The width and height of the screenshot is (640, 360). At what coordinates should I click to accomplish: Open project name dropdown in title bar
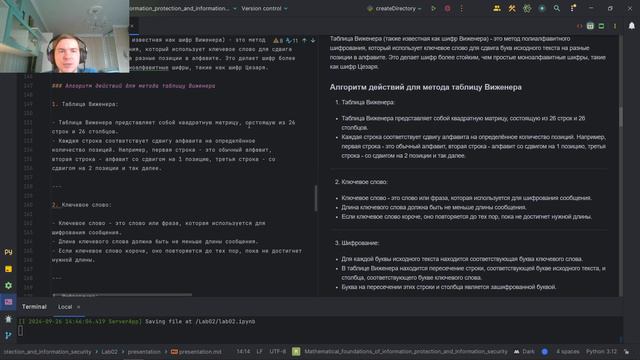183,9
